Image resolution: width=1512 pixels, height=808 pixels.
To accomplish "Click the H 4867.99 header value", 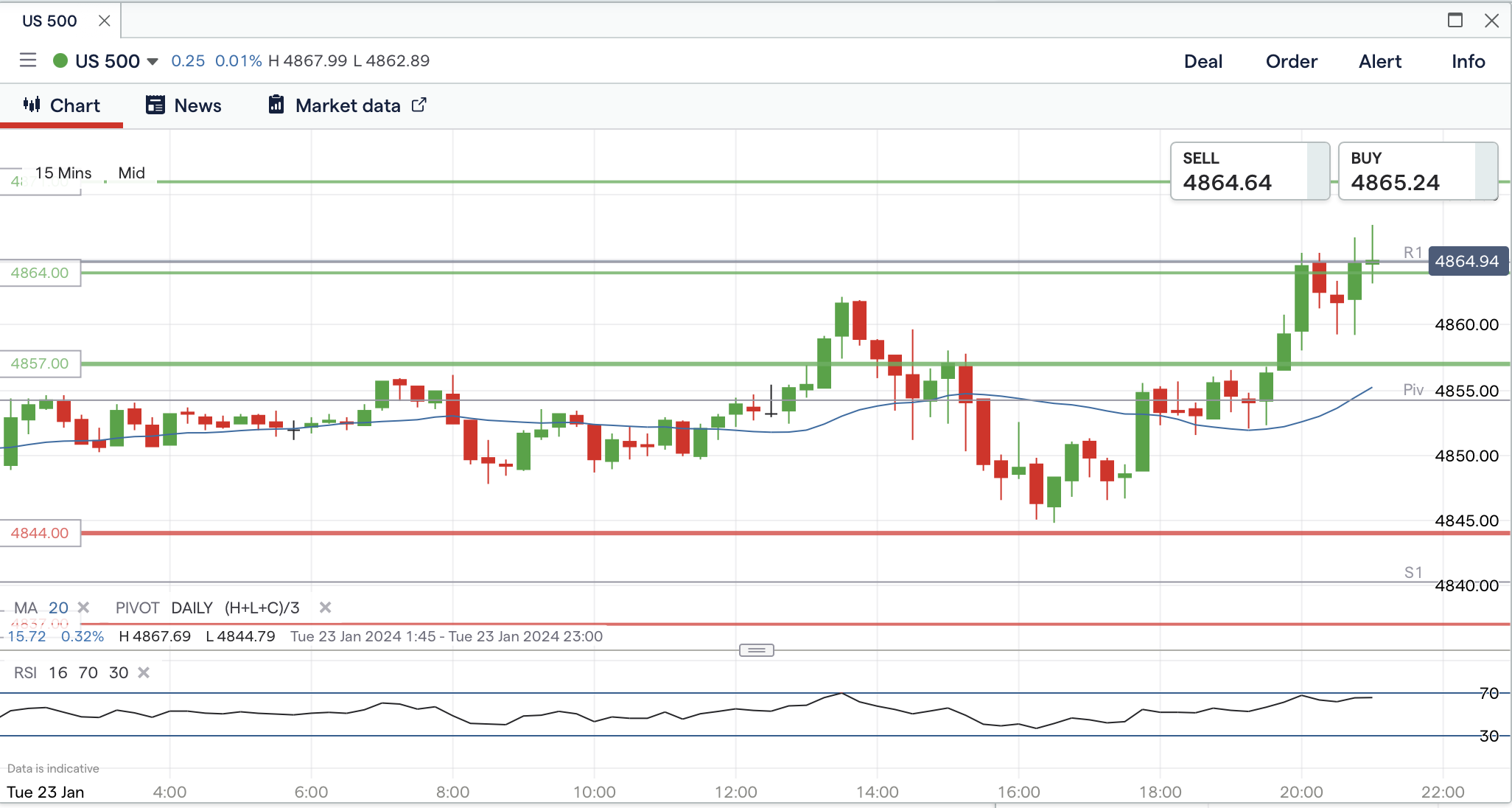I will 308,61.
